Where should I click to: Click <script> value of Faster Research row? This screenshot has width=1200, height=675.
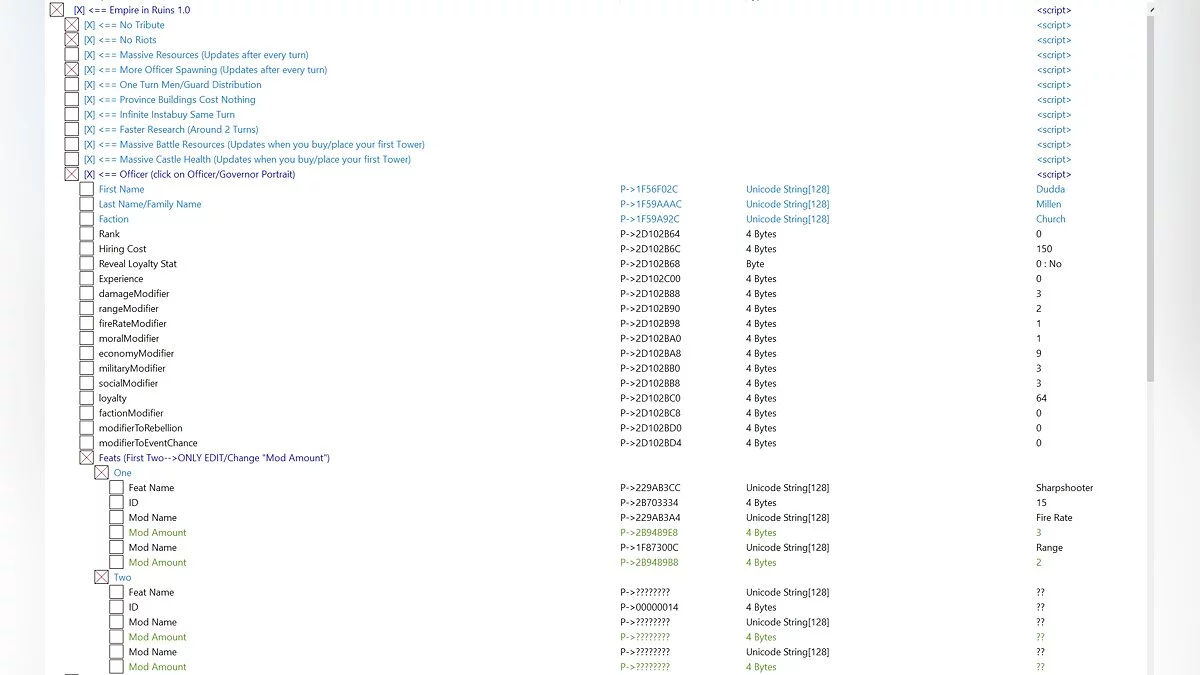pyautogui.click(x=1054, y=129)
